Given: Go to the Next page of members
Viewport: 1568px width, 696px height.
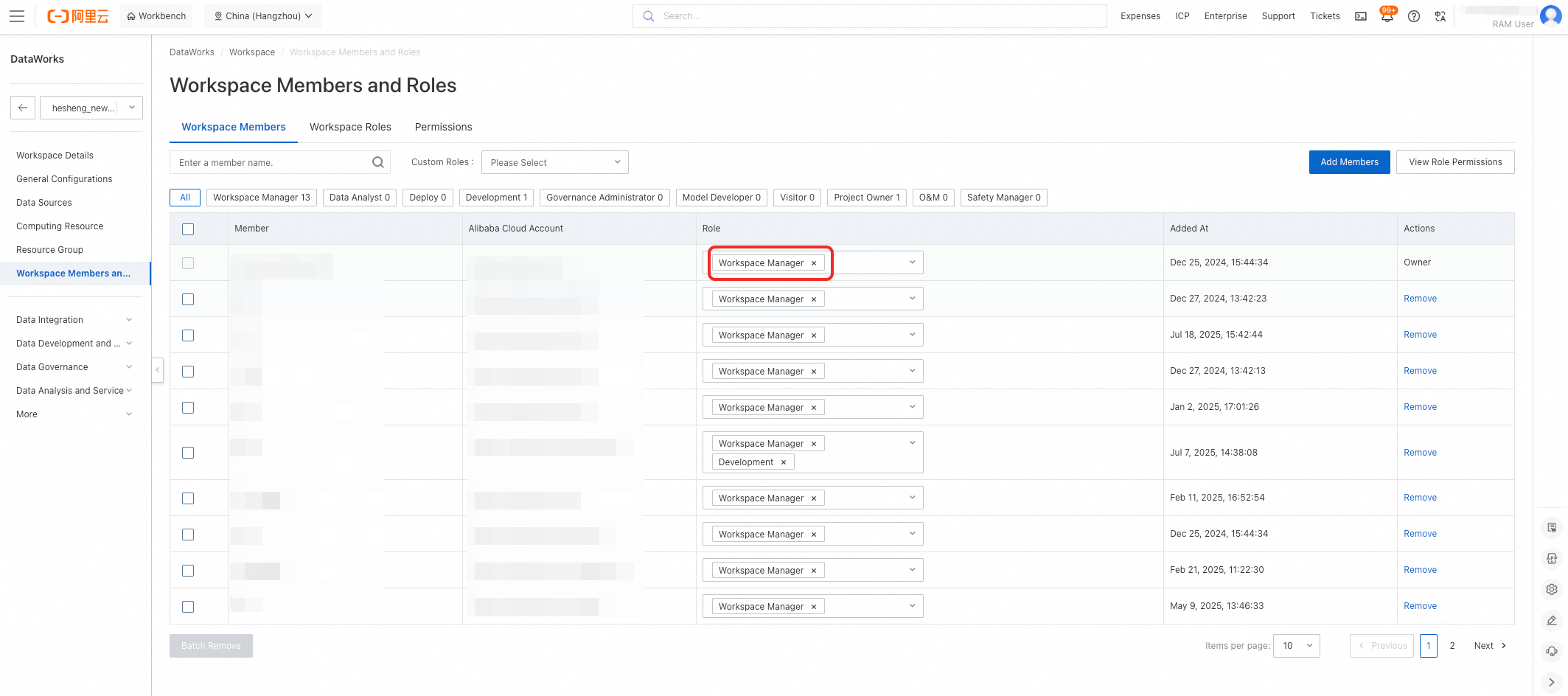Looking at the screenshot, I should coord(1490,646).
